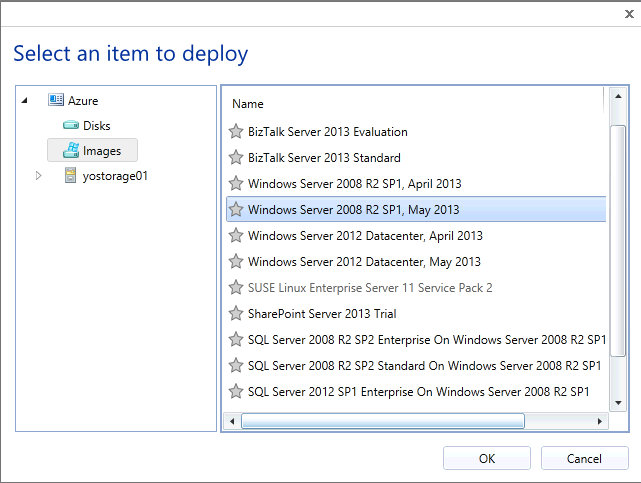Expand the yostorage01 tree node

tap(39, 176)
